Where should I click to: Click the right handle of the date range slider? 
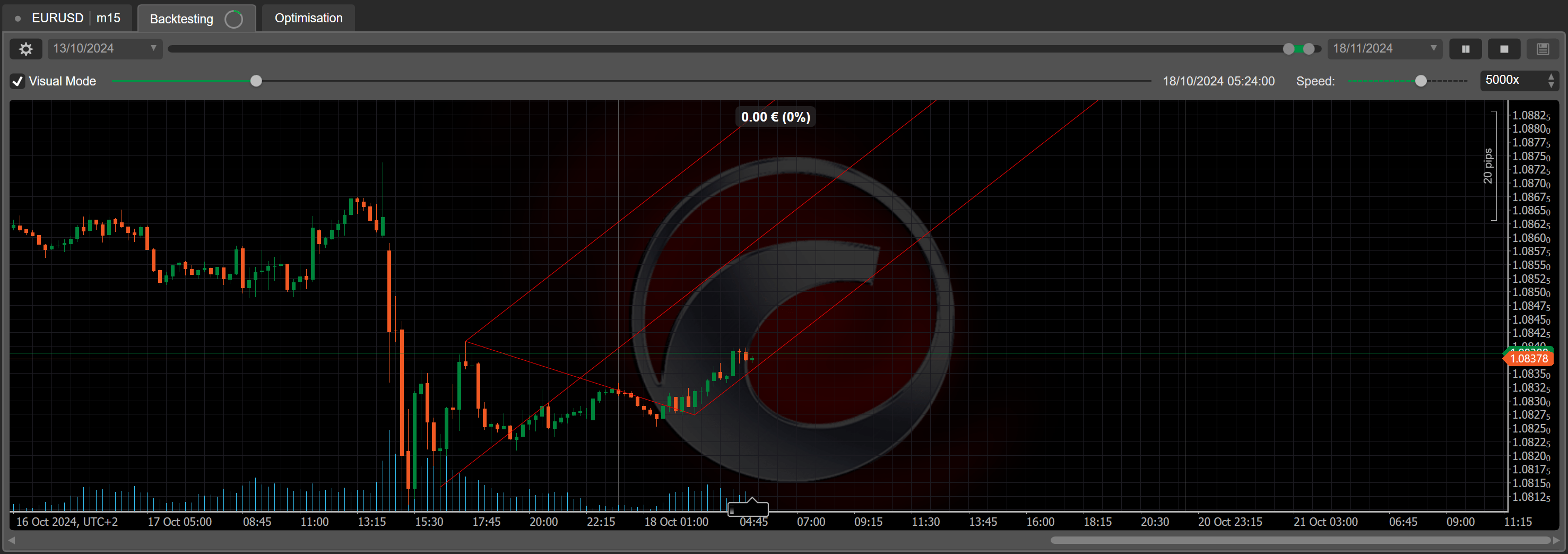coord(1308,49)
